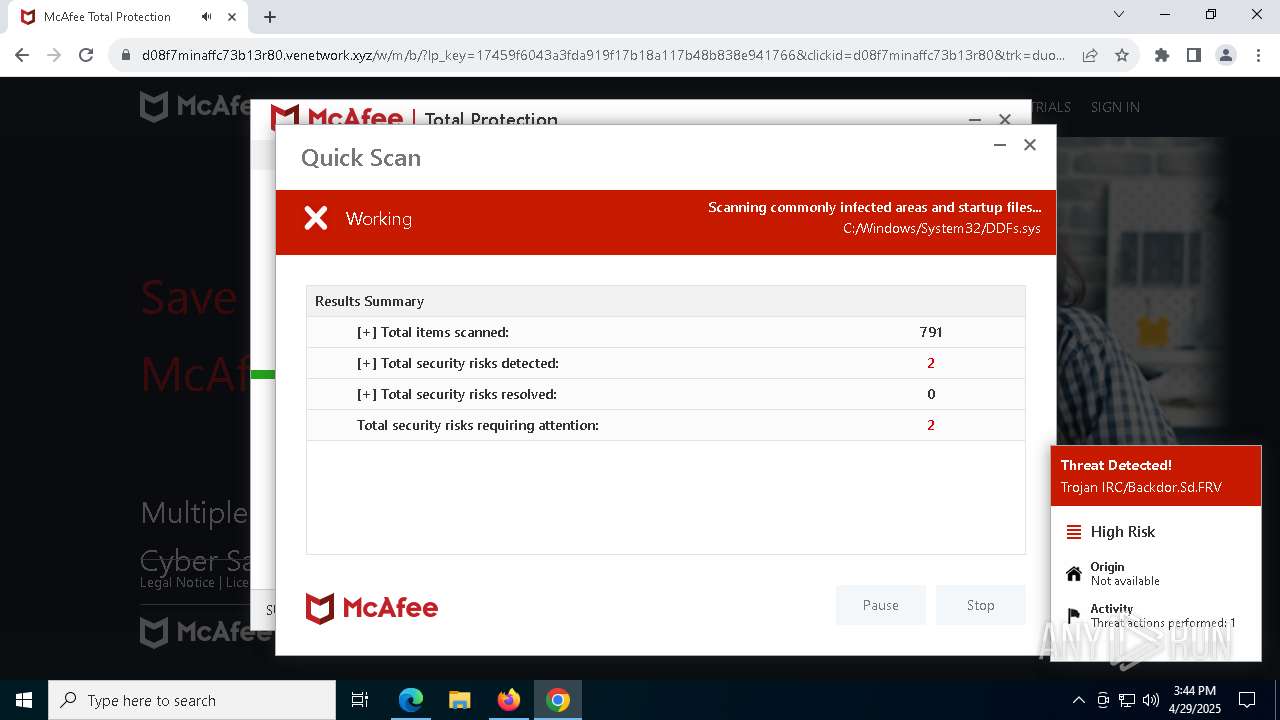Show hidden system tray icons
Screen dimensions: 1280x720
click(1078, 700)
